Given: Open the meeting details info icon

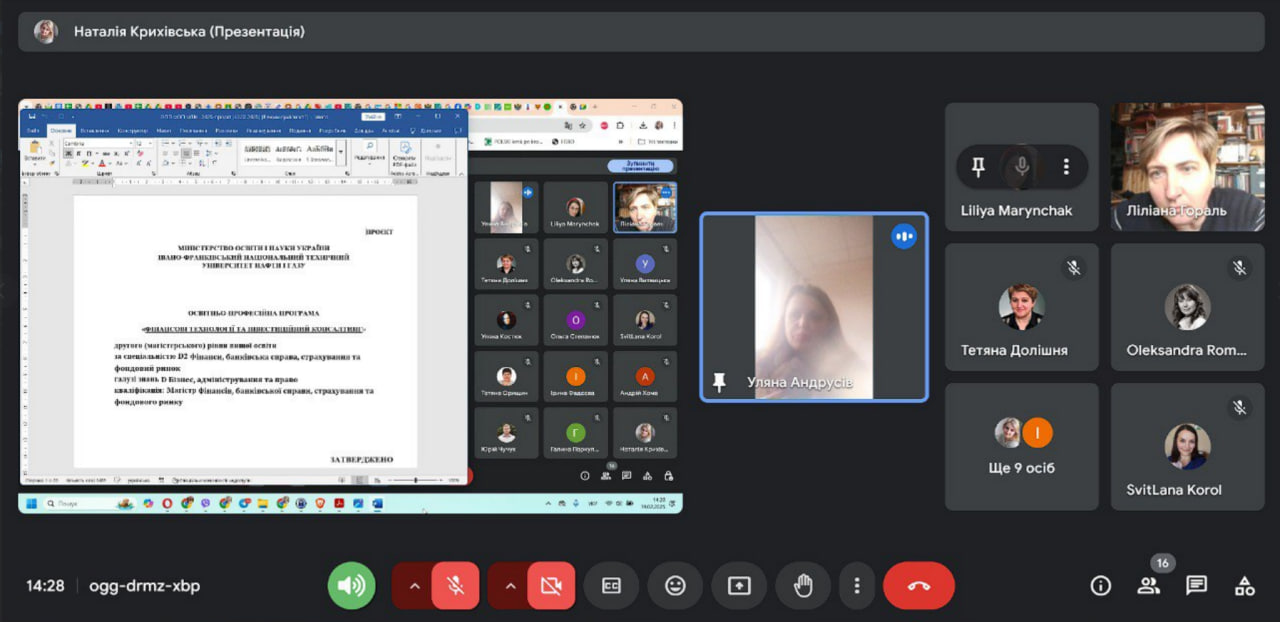Looking at the screenshot, I should [1101, 586].
